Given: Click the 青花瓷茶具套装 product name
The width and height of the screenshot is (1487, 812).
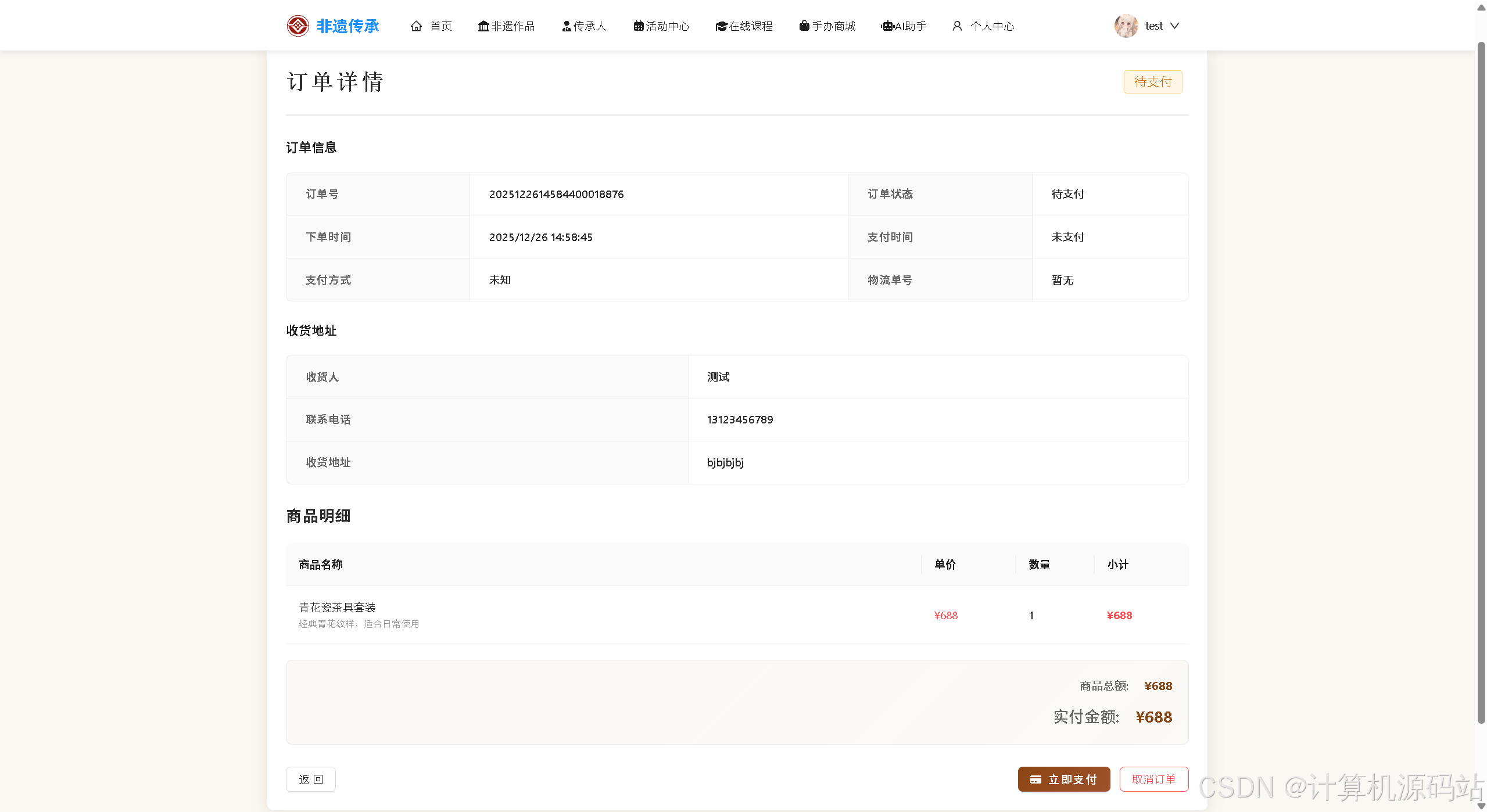Looking at the screenshot, I should click(337, 607).
